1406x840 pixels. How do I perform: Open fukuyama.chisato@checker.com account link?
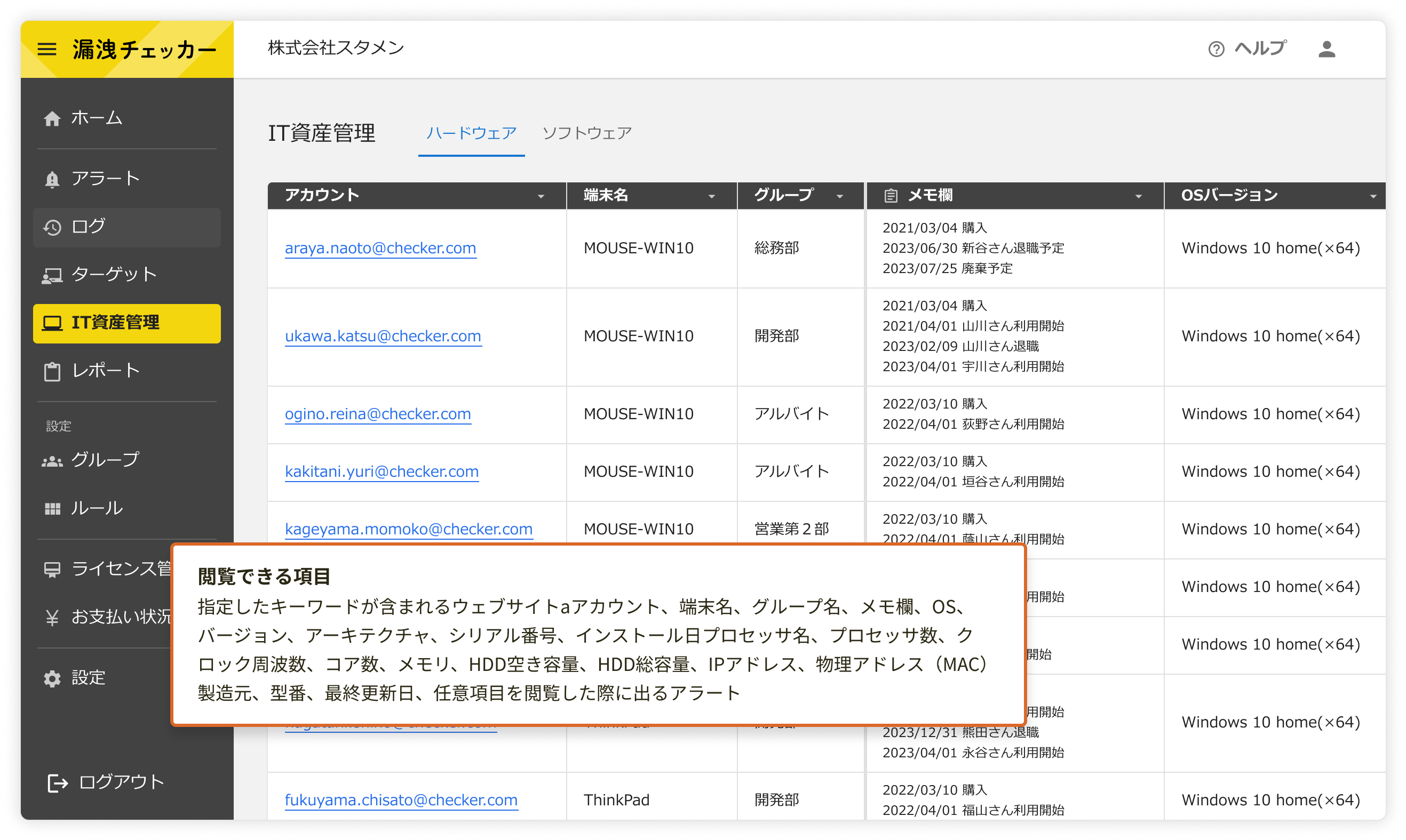click(x=401, y=801)
